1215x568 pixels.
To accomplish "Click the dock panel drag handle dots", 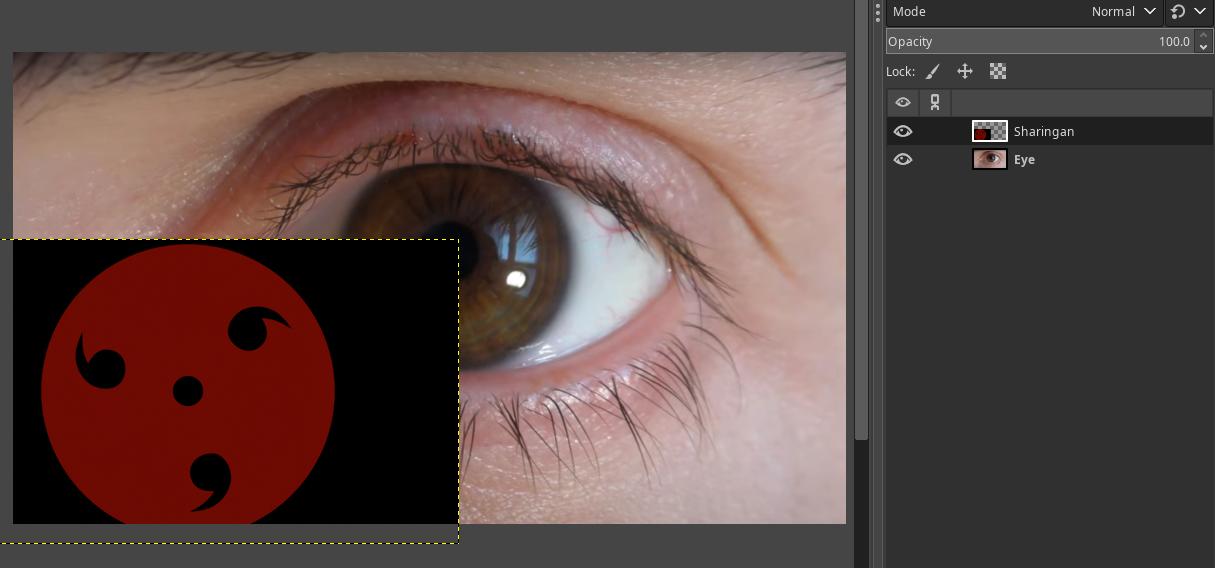I will pyautogui.click(x=878, y=12).
